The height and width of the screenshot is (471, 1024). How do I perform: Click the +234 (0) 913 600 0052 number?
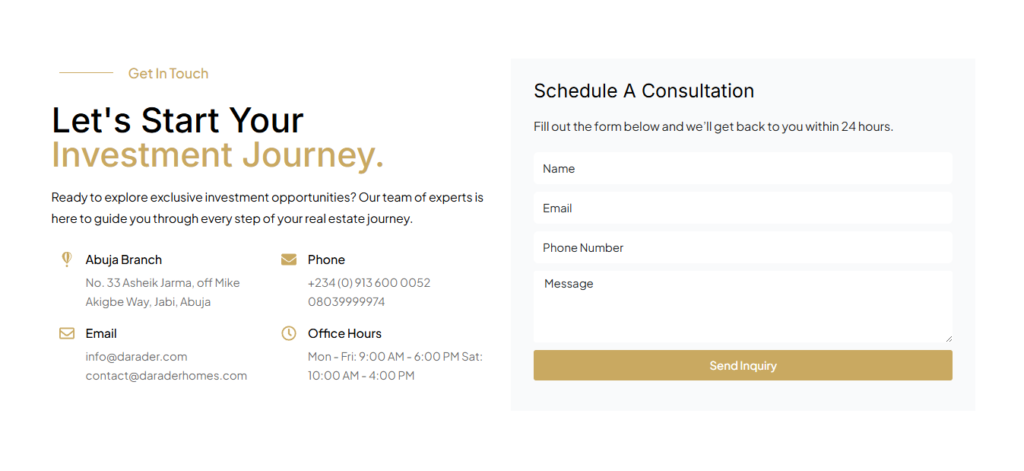(369, 283)
